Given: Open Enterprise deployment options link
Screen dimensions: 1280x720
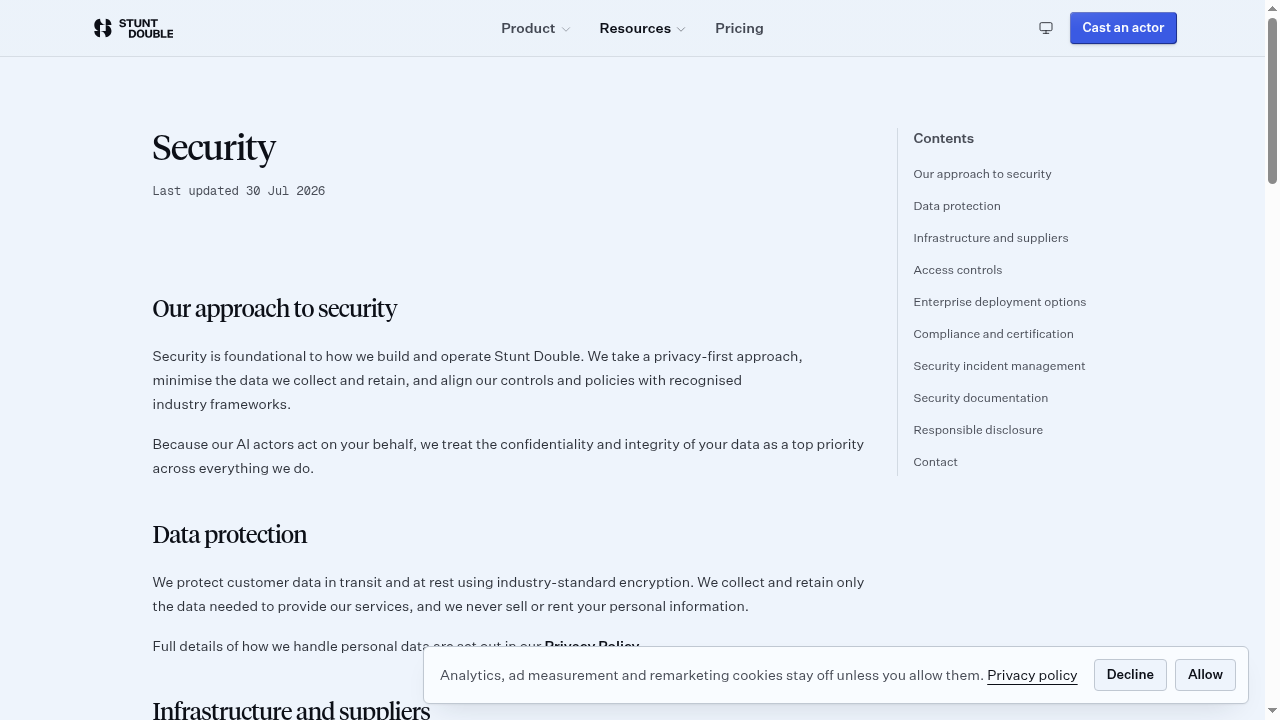Looking at the screenshot, I should [x=1000, y=302].
